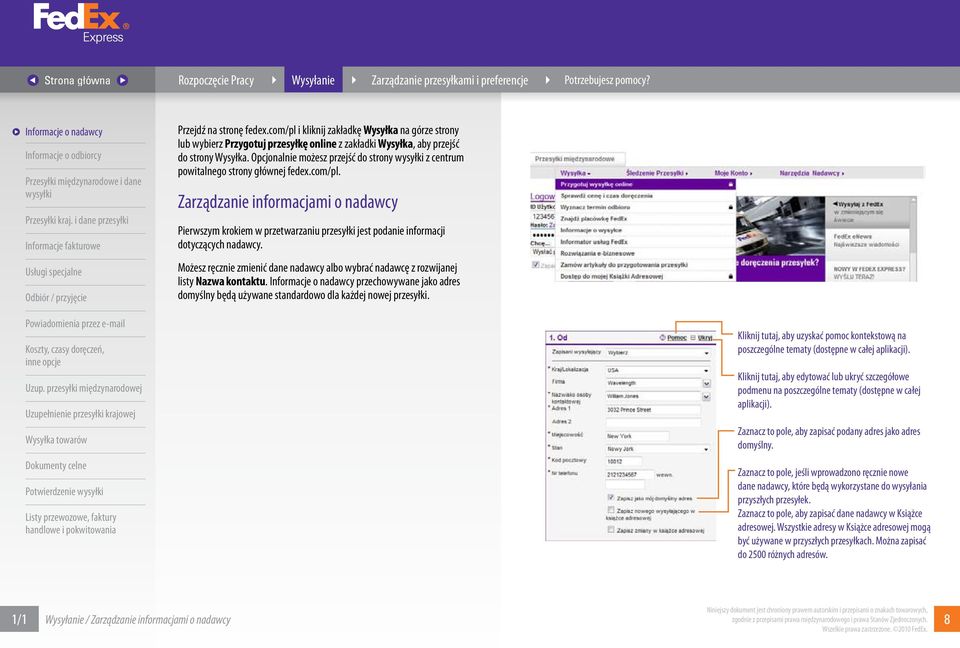Click the collapse icon beside Ukryj
This screenshot has height=648, width=960.
click(x=693, y=337)
